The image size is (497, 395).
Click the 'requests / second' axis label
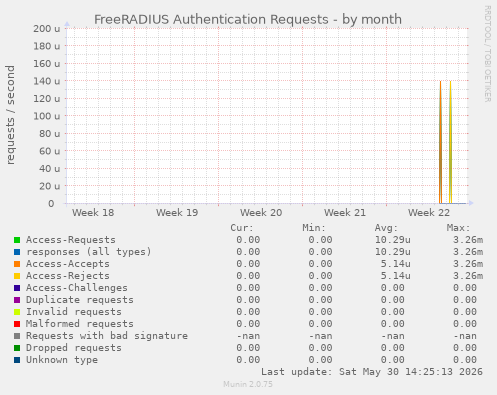10,115
